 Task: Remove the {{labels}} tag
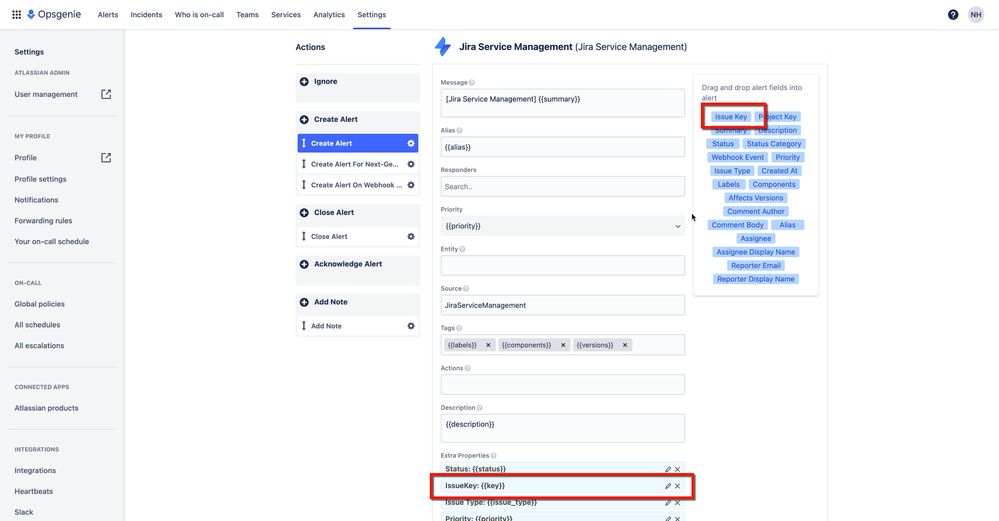(488, 345)
